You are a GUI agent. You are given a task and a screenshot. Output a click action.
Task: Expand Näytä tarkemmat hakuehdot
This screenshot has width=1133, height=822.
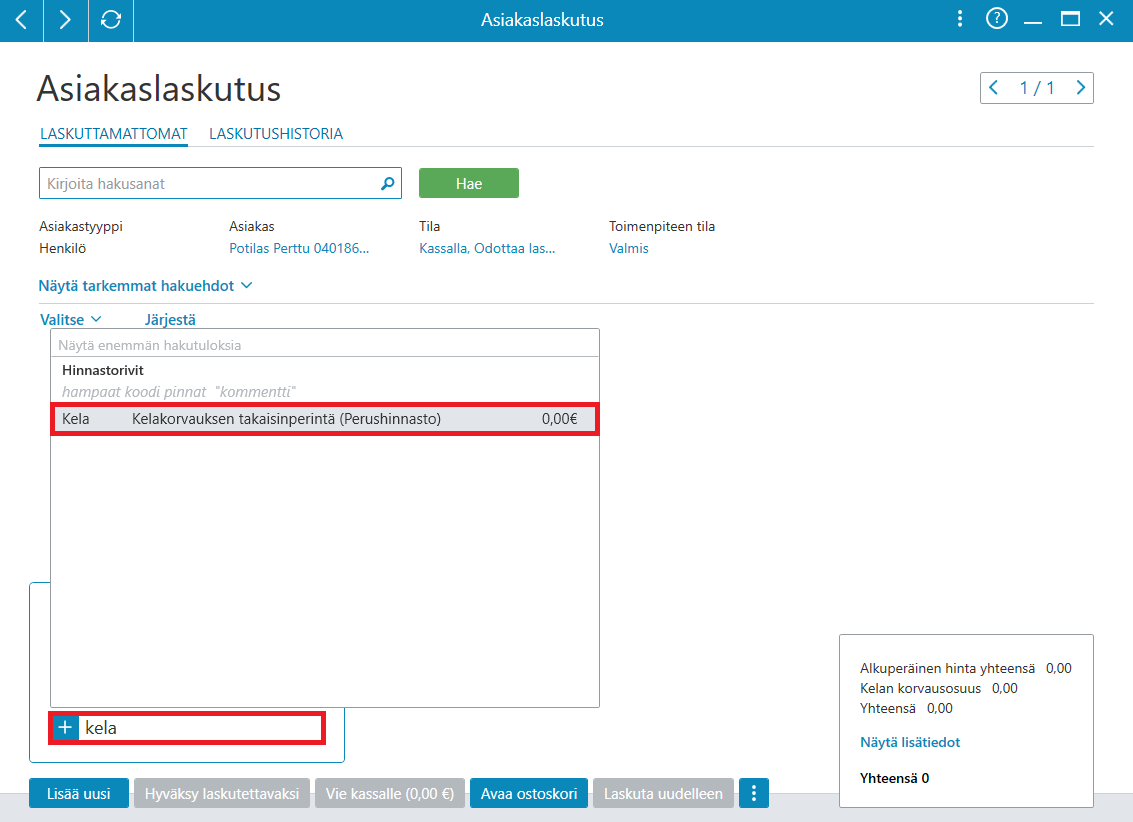(145, 286)
